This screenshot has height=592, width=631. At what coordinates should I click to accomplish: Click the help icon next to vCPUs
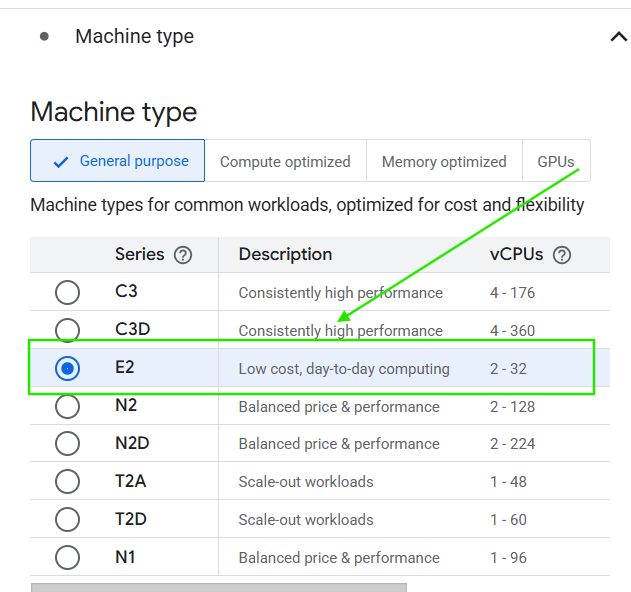(562, 255)
